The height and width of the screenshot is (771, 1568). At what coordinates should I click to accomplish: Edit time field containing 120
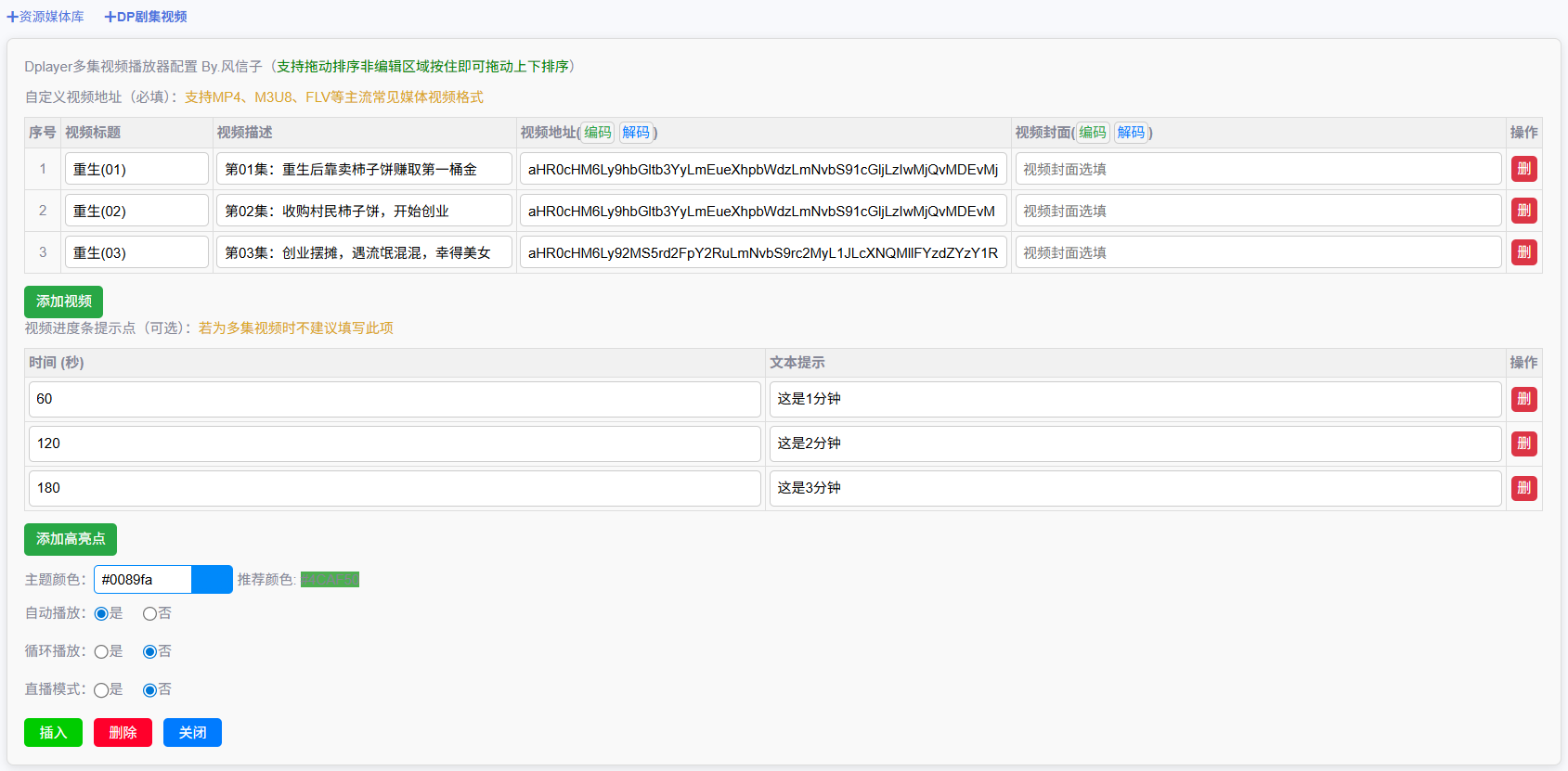coord(395,443)
